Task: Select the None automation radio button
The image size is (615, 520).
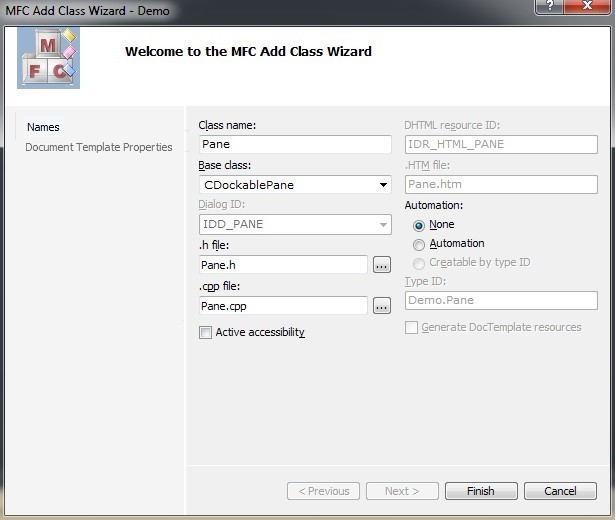Action: (418, 225)
